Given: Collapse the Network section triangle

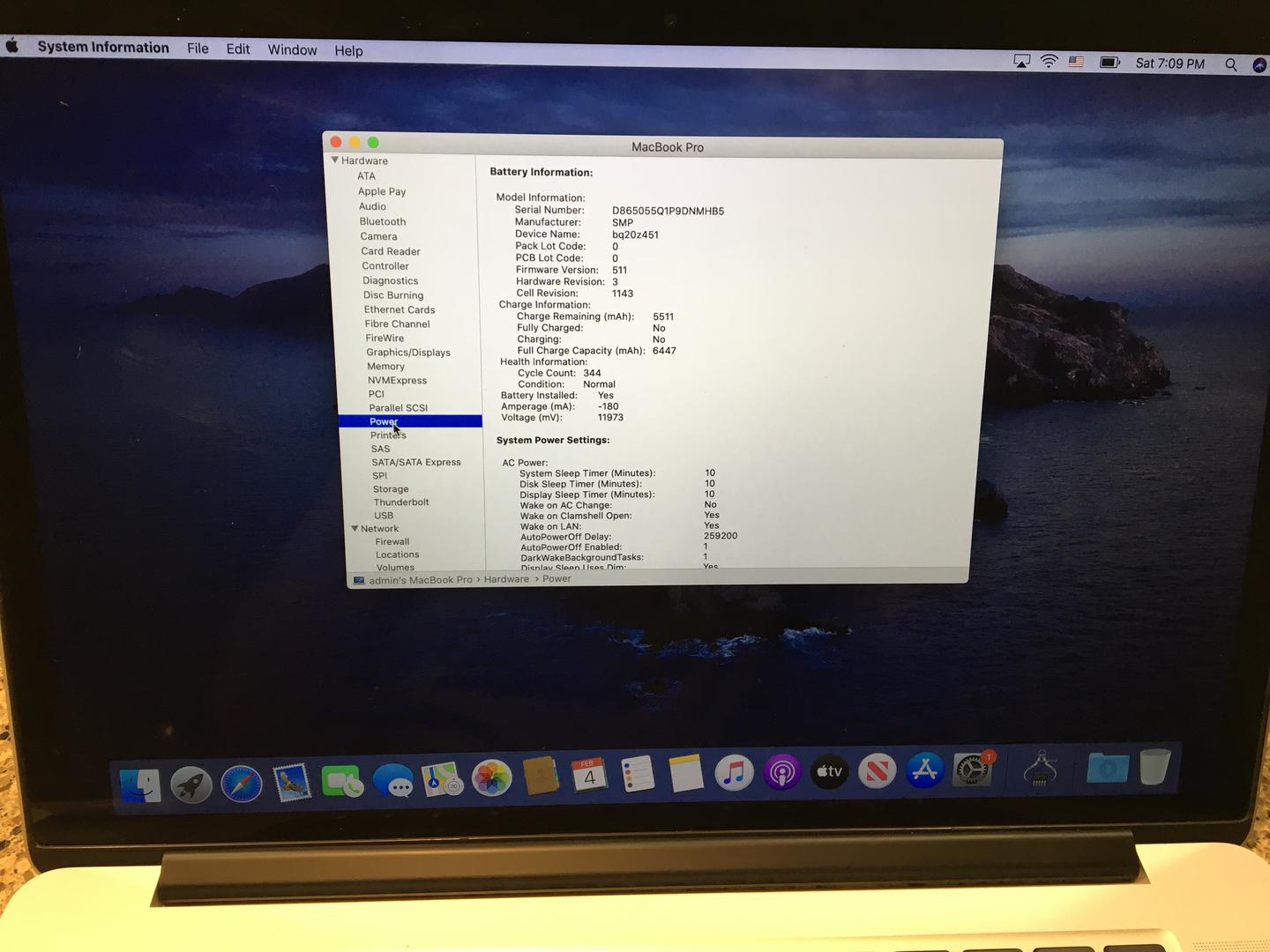Looking at the screenshot, I should 355,529.
